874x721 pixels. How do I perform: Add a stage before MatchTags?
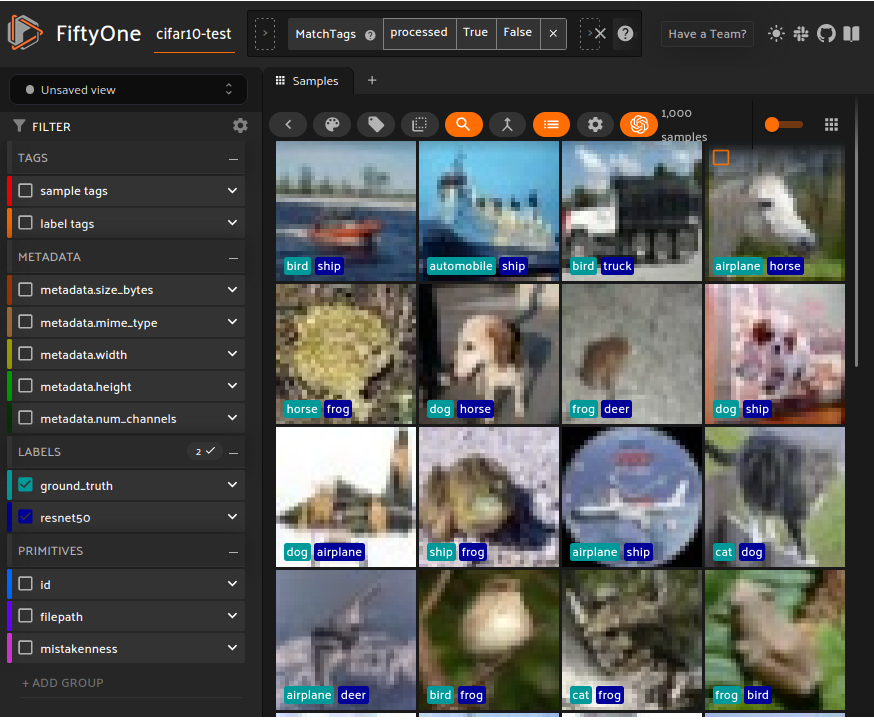point(265,34)
